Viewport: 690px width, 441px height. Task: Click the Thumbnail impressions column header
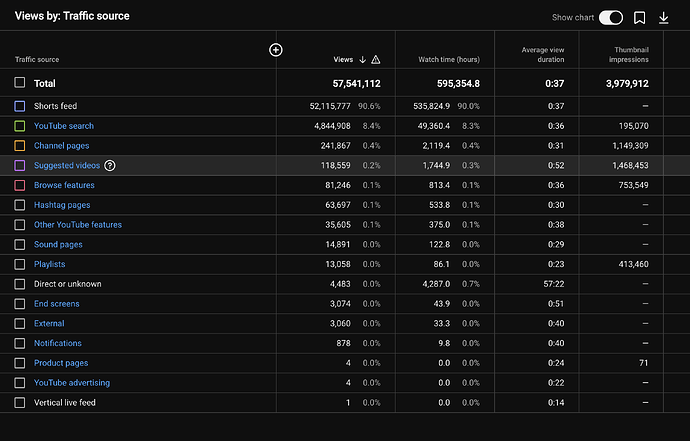tap(629, 55)
